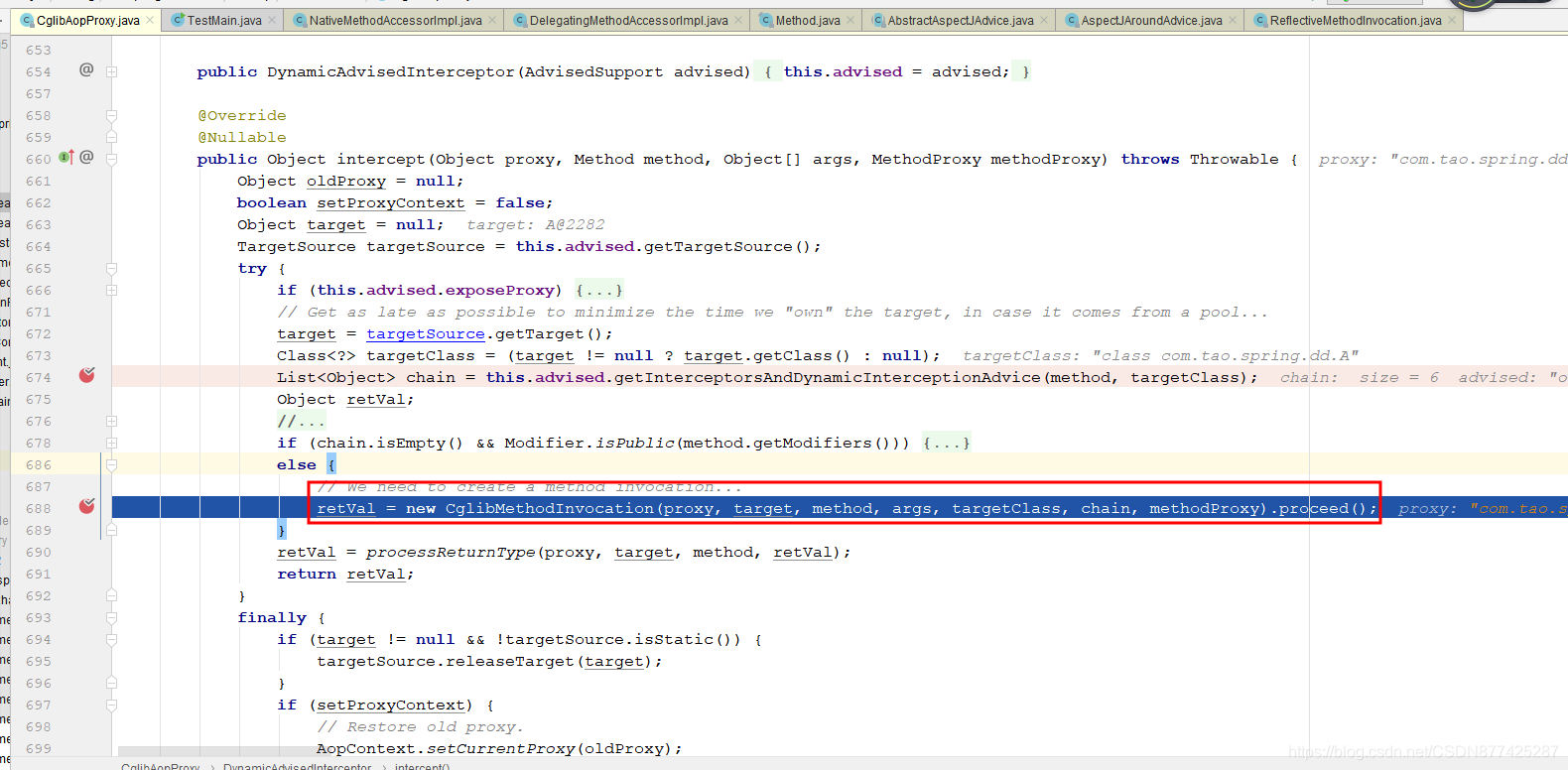This screenshot has width=1568, height=770.
Task: Expand the {...} placeholder after exposeProxy
Action: (599, 290)
